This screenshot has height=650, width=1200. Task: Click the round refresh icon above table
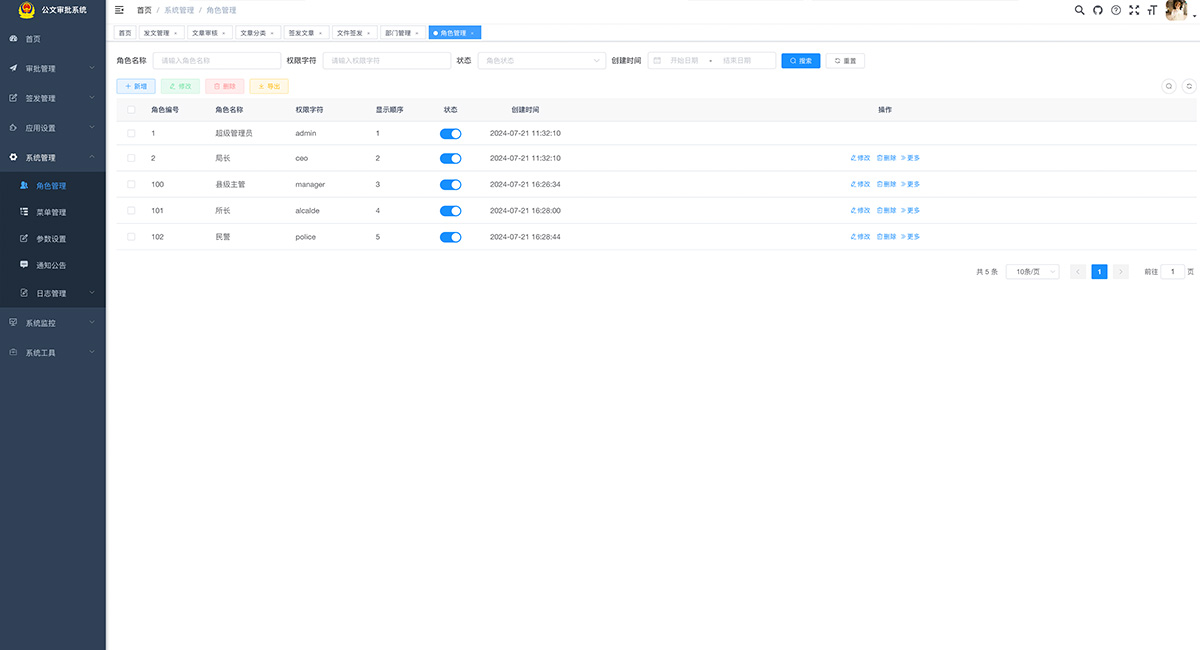coord(1189,87)
